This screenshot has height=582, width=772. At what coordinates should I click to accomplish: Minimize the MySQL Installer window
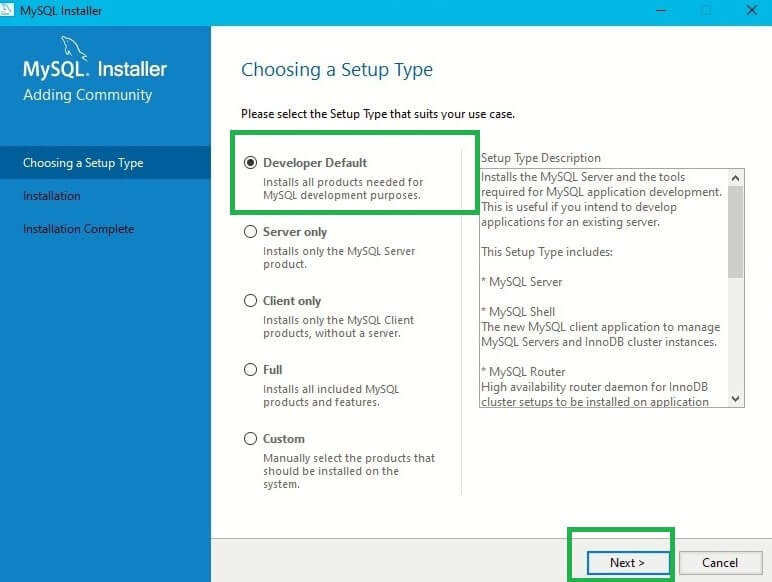tap(661, 10)
